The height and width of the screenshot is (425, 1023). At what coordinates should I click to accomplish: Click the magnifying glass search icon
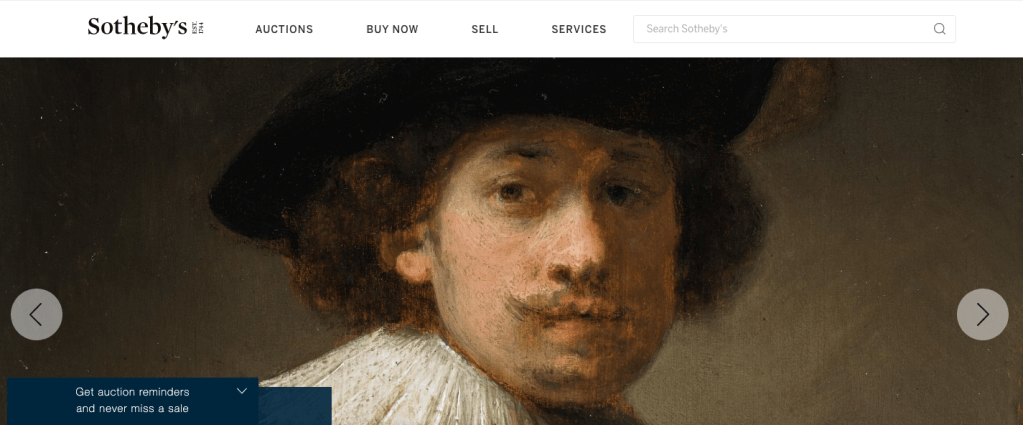click(939, 29)
